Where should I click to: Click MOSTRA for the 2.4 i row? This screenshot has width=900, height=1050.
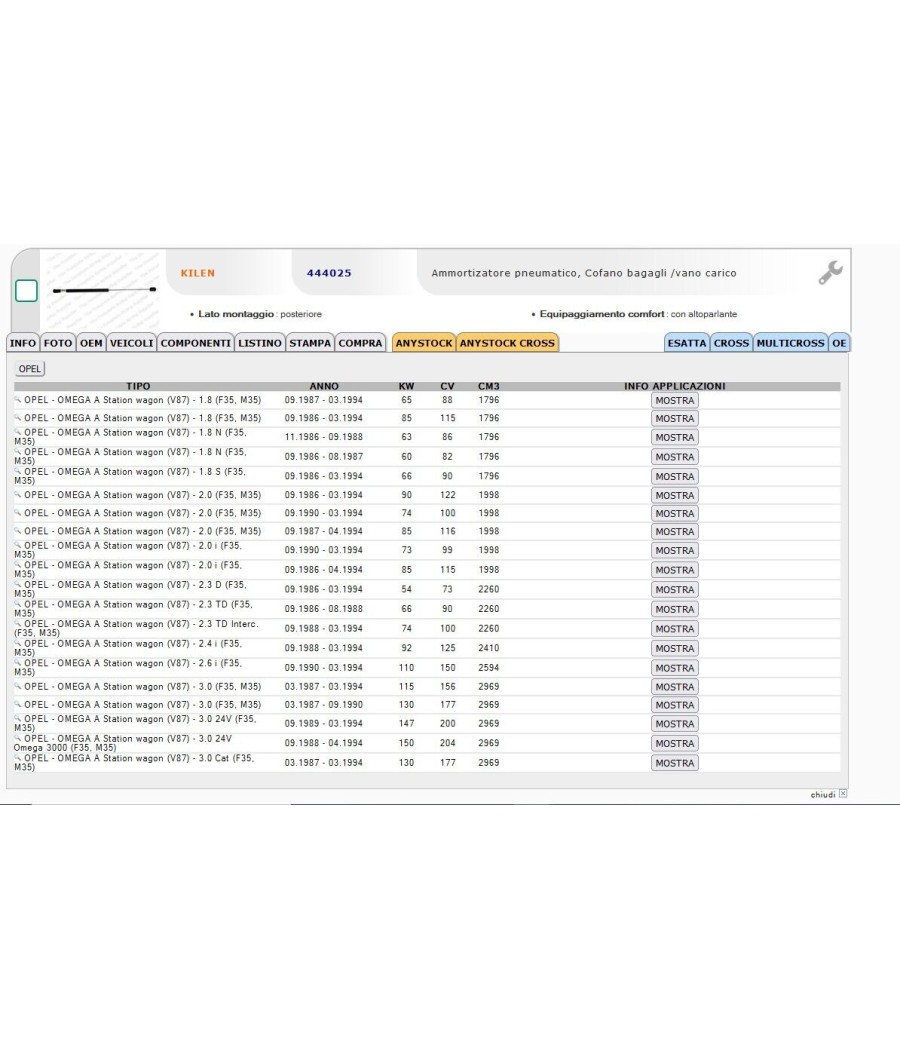click(674, 648)
